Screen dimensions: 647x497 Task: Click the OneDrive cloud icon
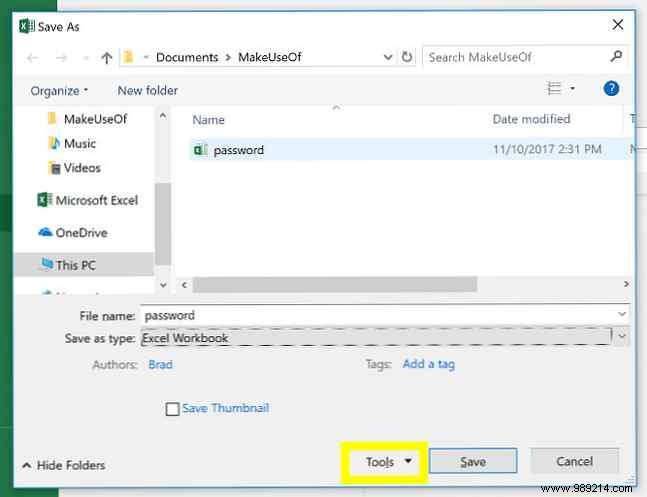click(x=45, y=232)
